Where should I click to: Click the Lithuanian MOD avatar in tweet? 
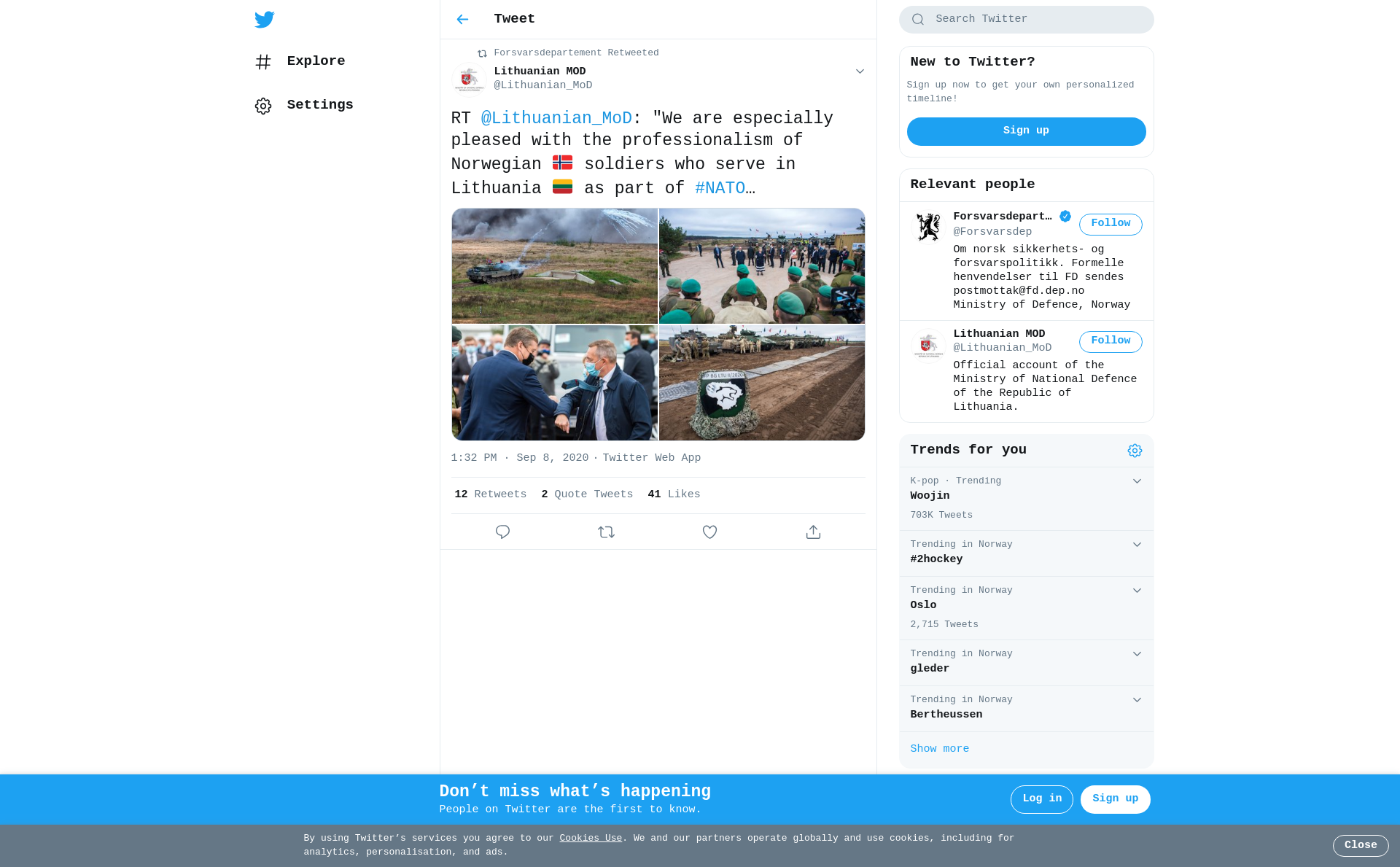click(469, 79)
